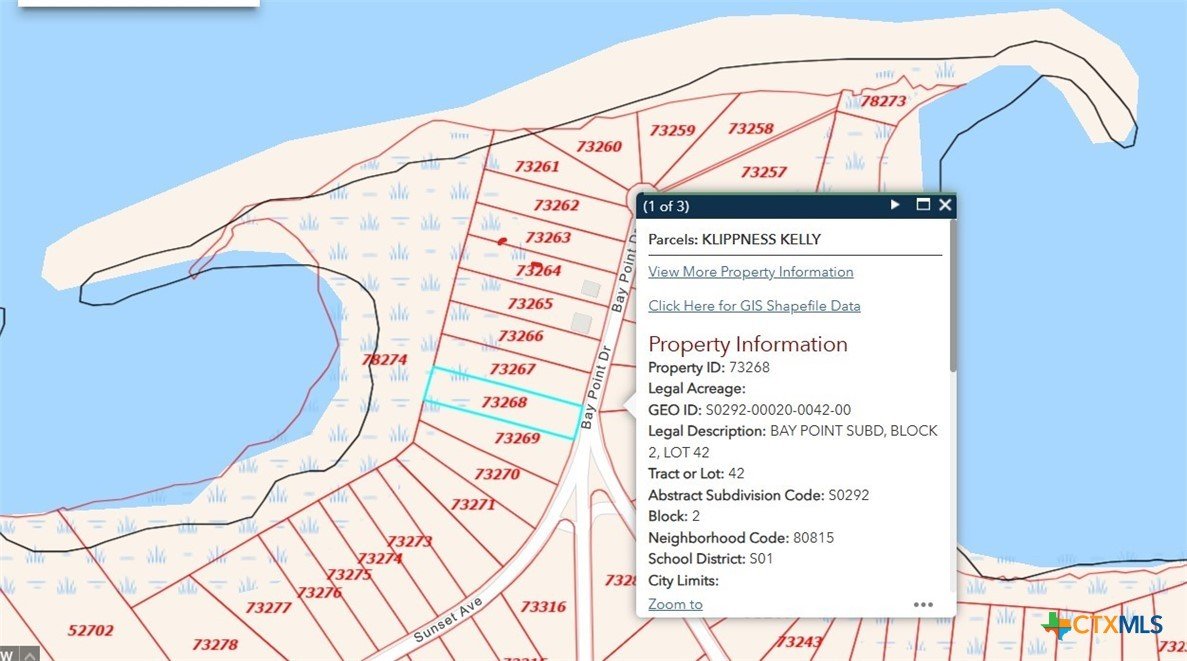Close the parcel information popup
Image resolution: width=1187 pixels, height=661 pixels.
945,205
